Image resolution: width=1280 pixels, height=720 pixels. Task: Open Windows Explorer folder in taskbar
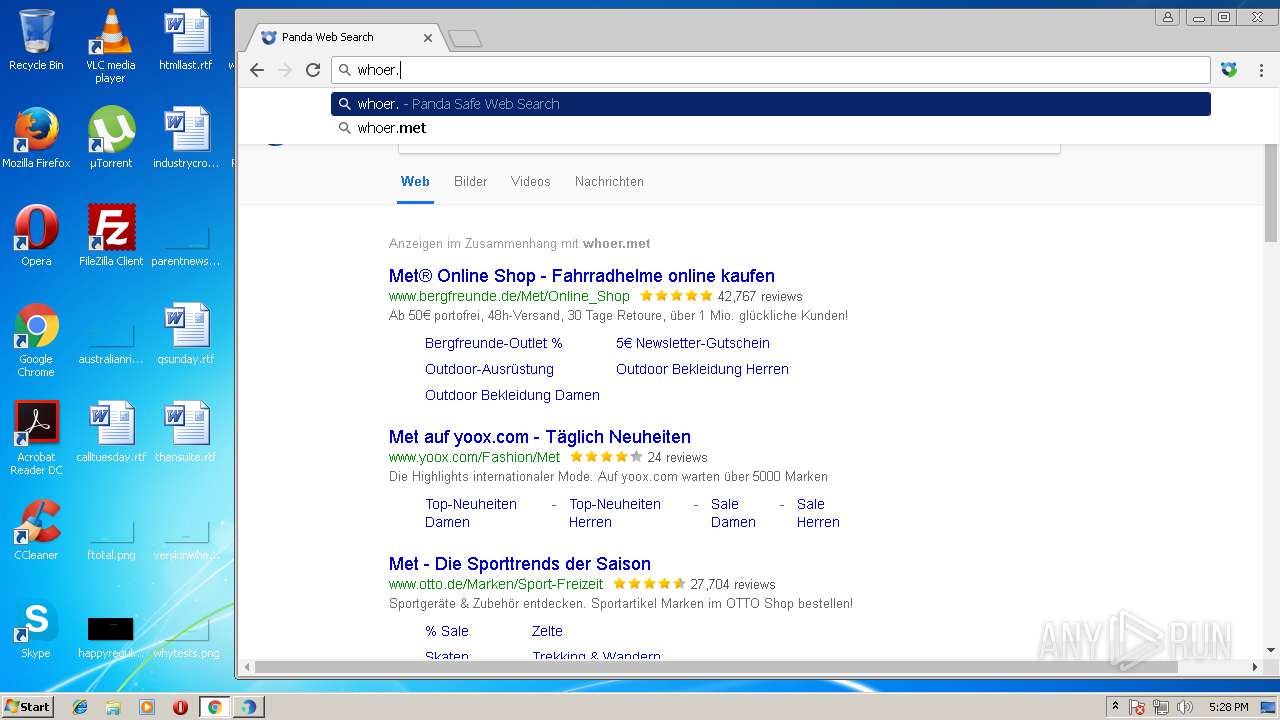tap(113, 707)
